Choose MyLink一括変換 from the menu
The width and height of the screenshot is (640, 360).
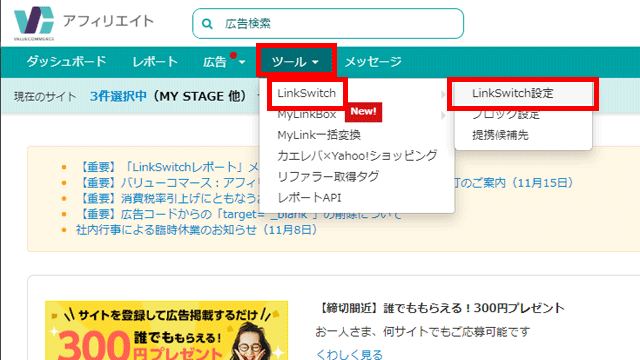click(319, 135)
